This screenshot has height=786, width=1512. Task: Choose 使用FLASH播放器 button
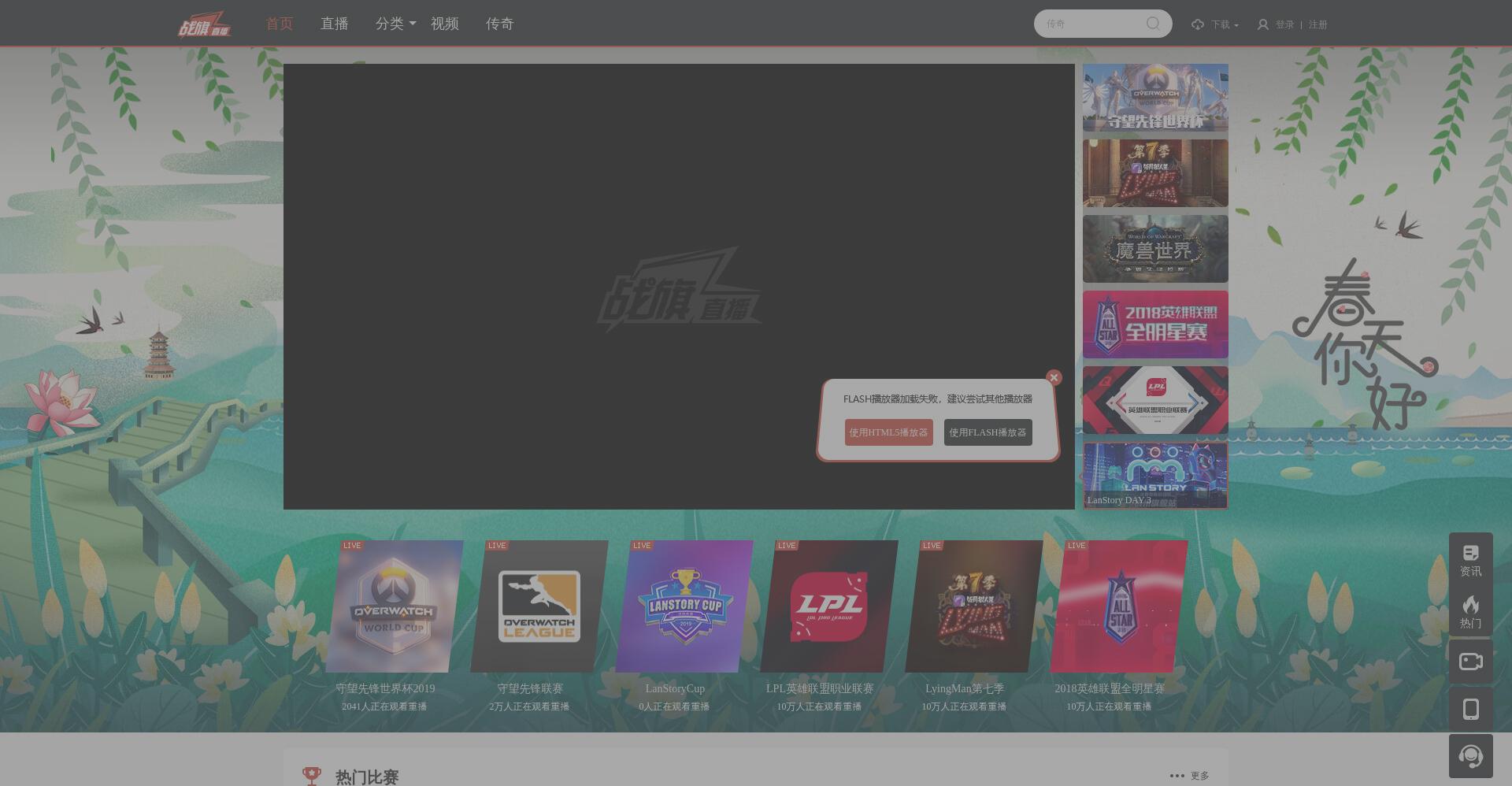tap(988, 432)
